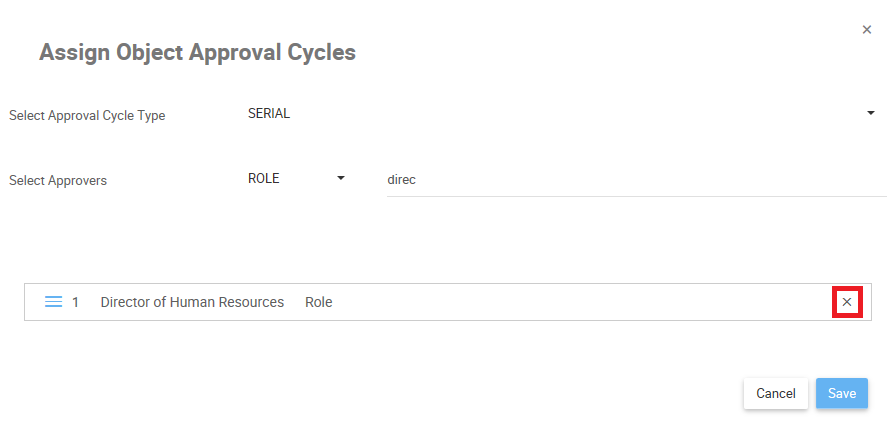This screenshot has width=896, height=422.
Task: Click the ROLE value text
Action: click(264, 179)
